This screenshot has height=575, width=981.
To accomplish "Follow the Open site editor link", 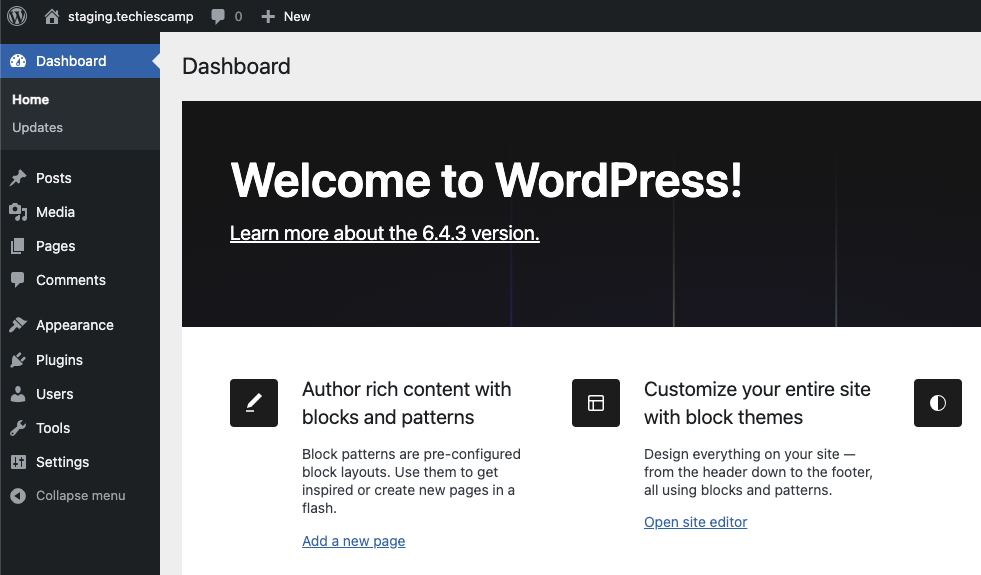I will 695,522.
